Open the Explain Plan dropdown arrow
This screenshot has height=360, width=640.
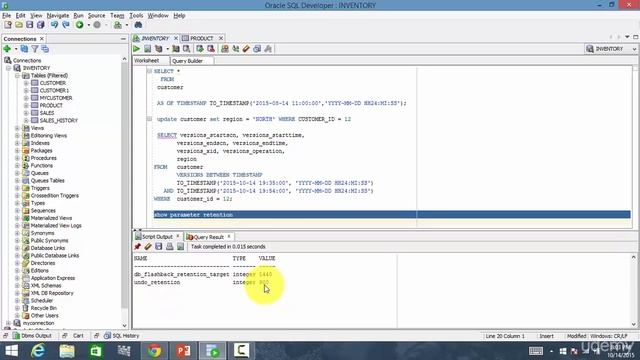[167, 49]
